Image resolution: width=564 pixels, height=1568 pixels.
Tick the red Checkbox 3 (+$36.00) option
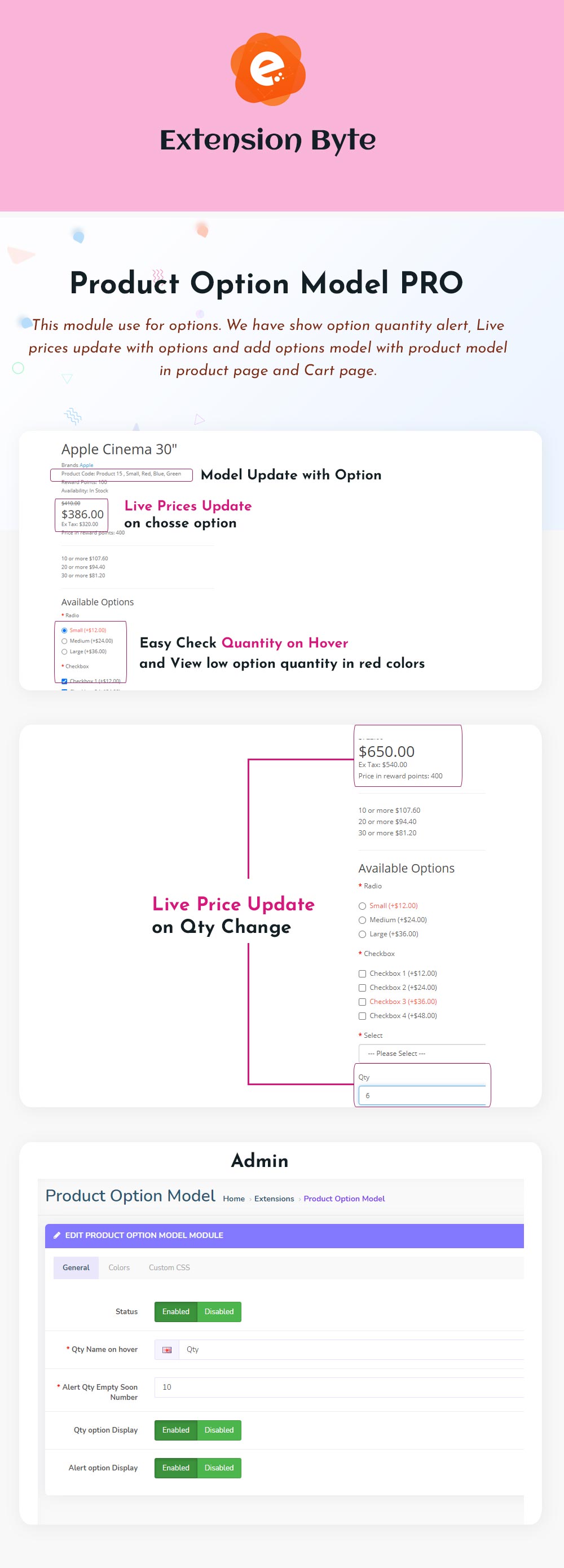coord(363,1002)
